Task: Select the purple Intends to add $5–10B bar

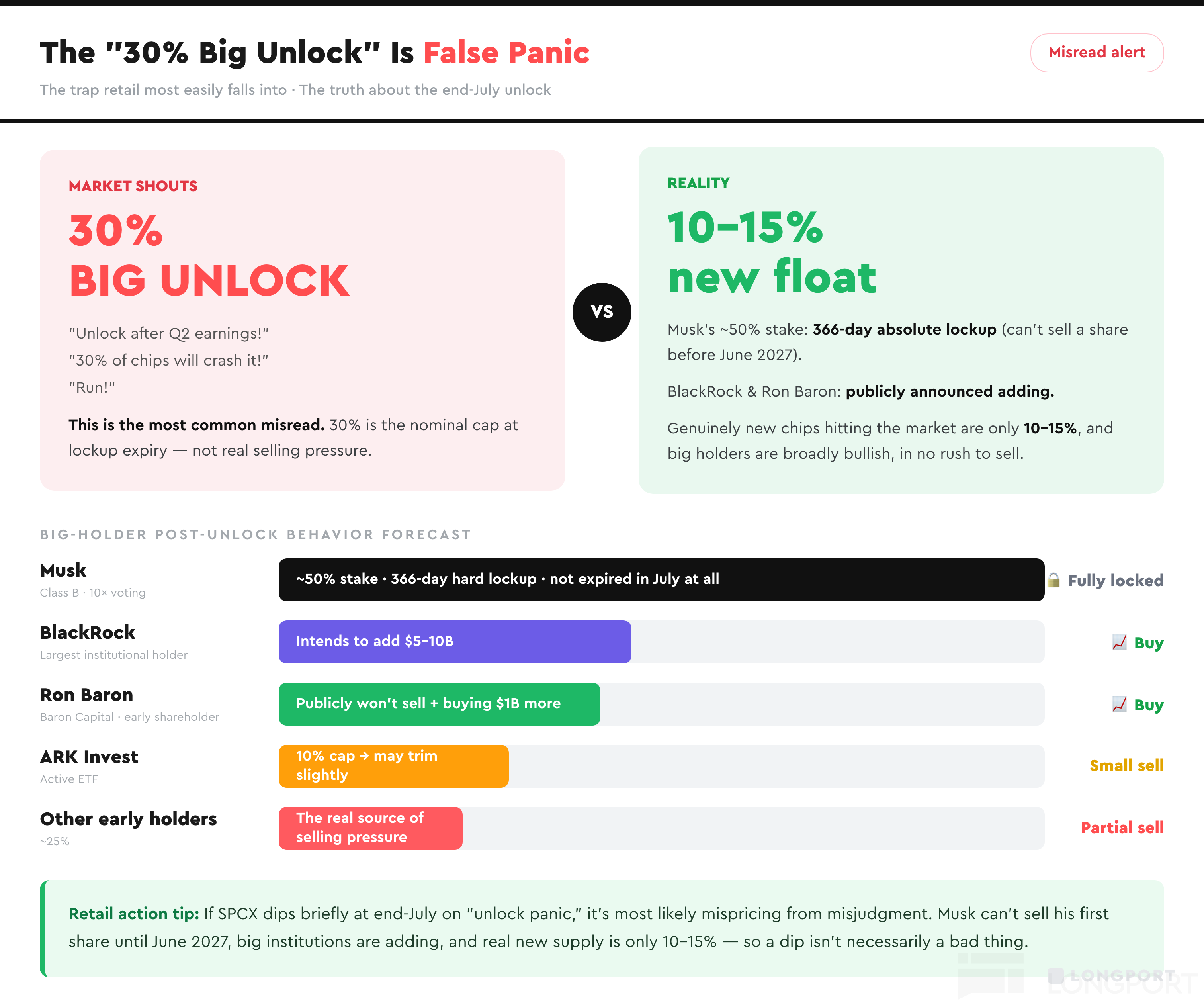Action: [455, 642]
